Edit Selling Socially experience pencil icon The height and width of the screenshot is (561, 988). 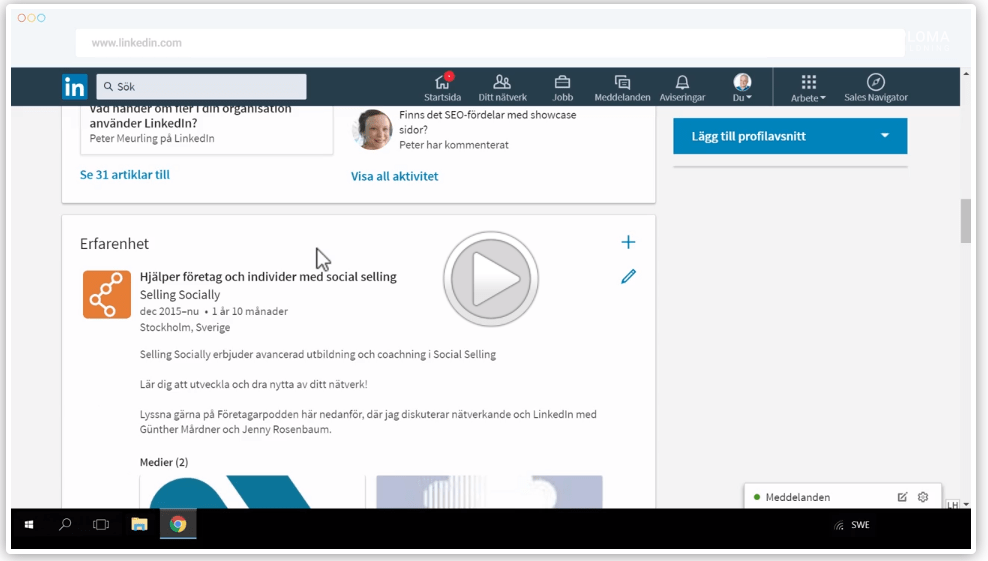628,277
